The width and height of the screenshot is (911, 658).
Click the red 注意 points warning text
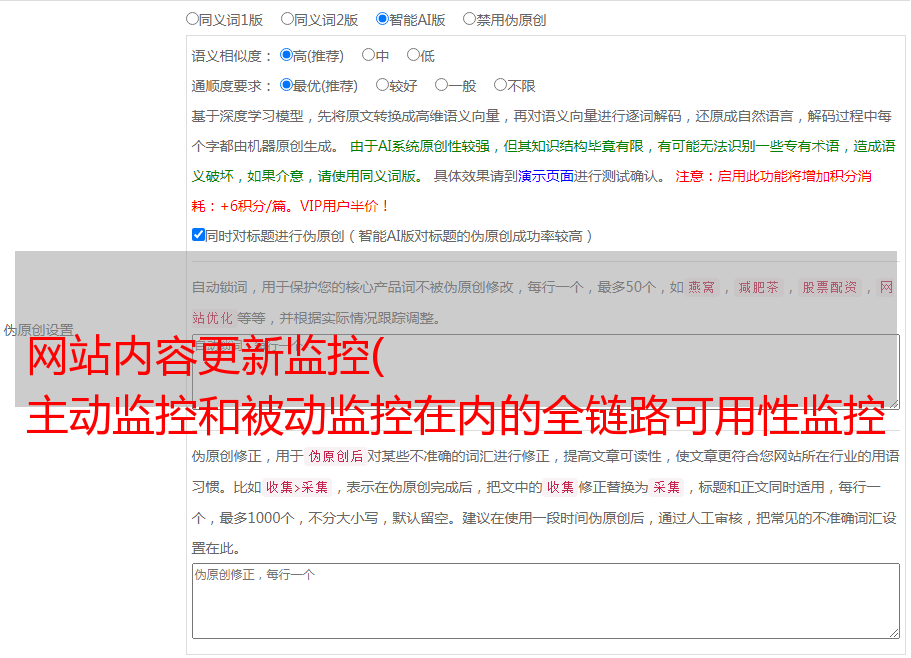click(531, 191)
